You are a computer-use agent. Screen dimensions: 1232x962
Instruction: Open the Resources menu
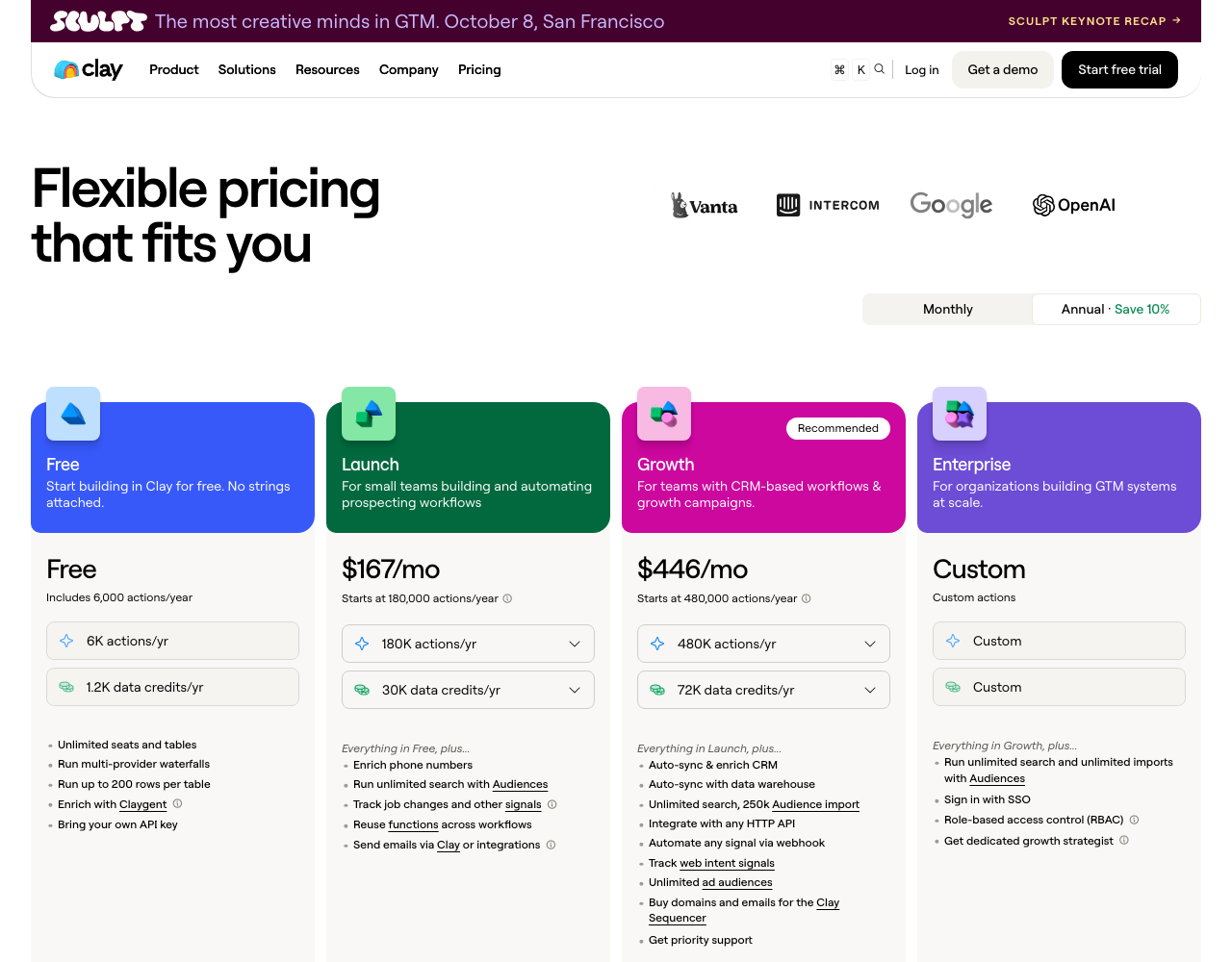327,69
